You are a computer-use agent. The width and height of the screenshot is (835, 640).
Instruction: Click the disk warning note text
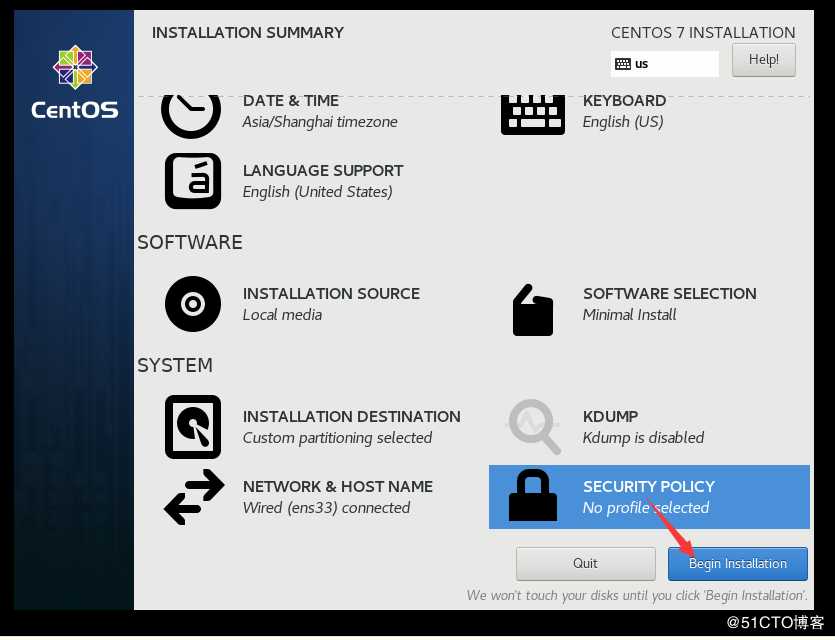(637, 595)
